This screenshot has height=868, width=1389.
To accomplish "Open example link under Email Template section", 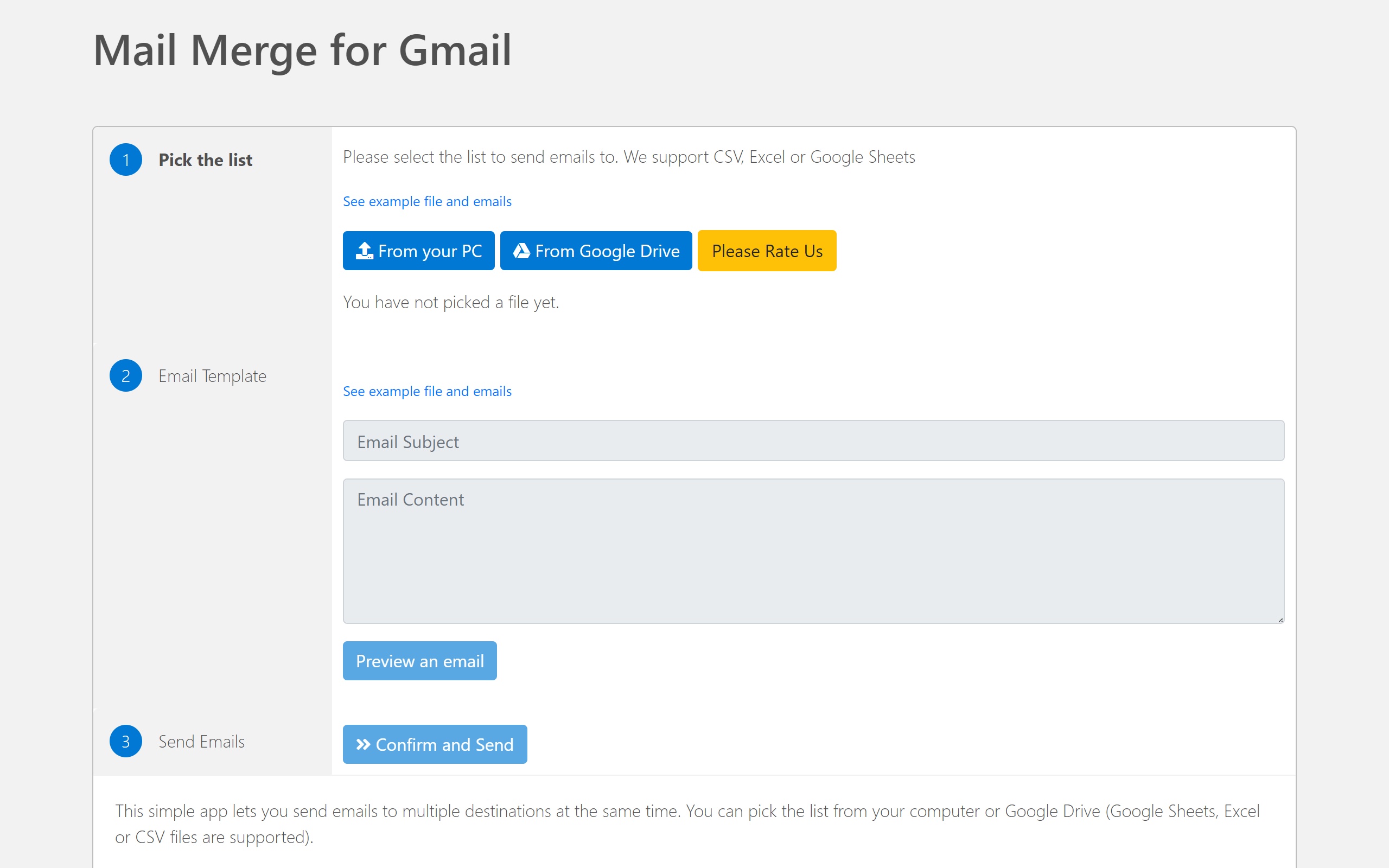I will coord(427,392).
